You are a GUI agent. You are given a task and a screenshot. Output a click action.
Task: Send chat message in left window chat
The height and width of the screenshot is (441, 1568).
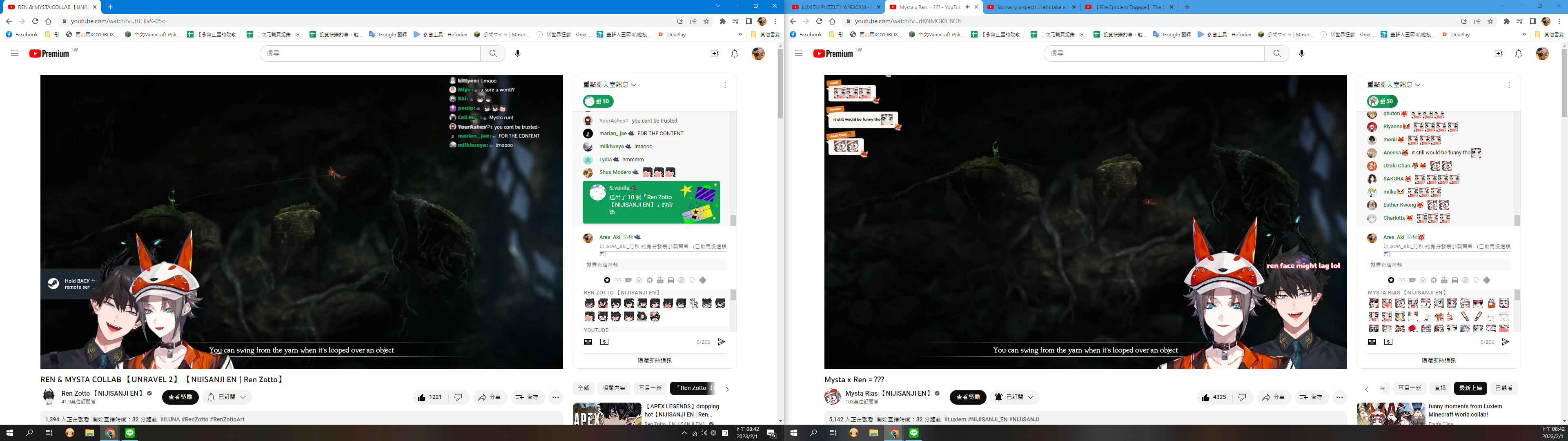click(721, 342)
